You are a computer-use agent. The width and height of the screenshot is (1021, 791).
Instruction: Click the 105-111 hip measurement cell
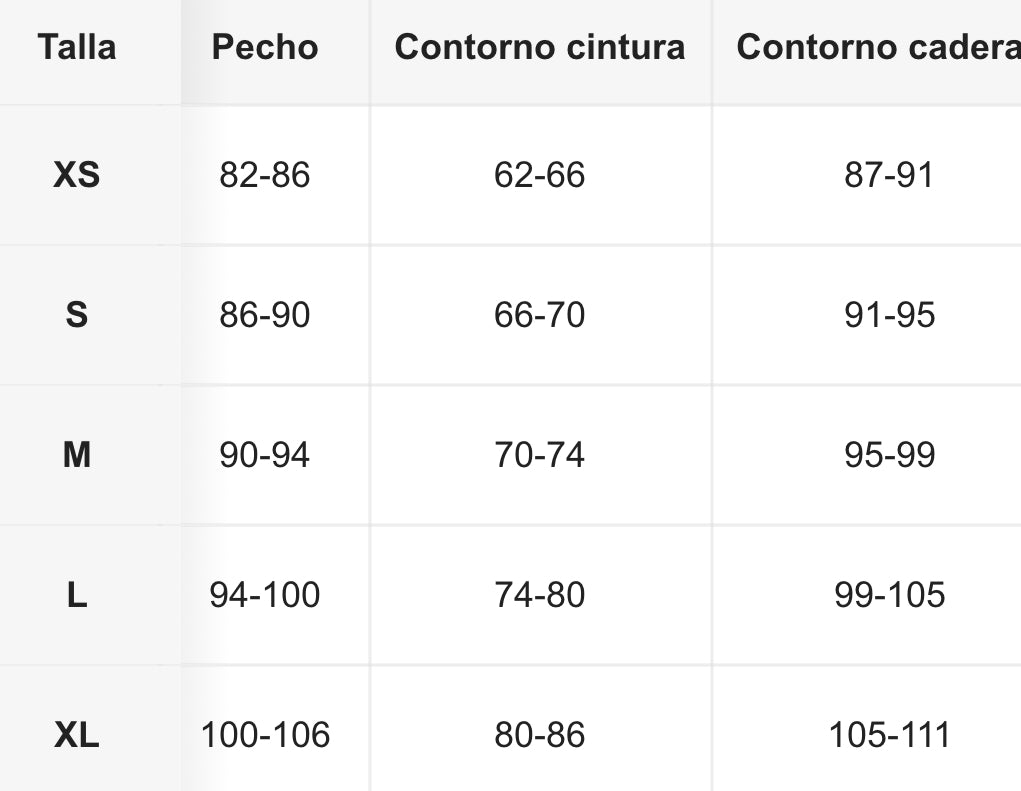(889, 736)
